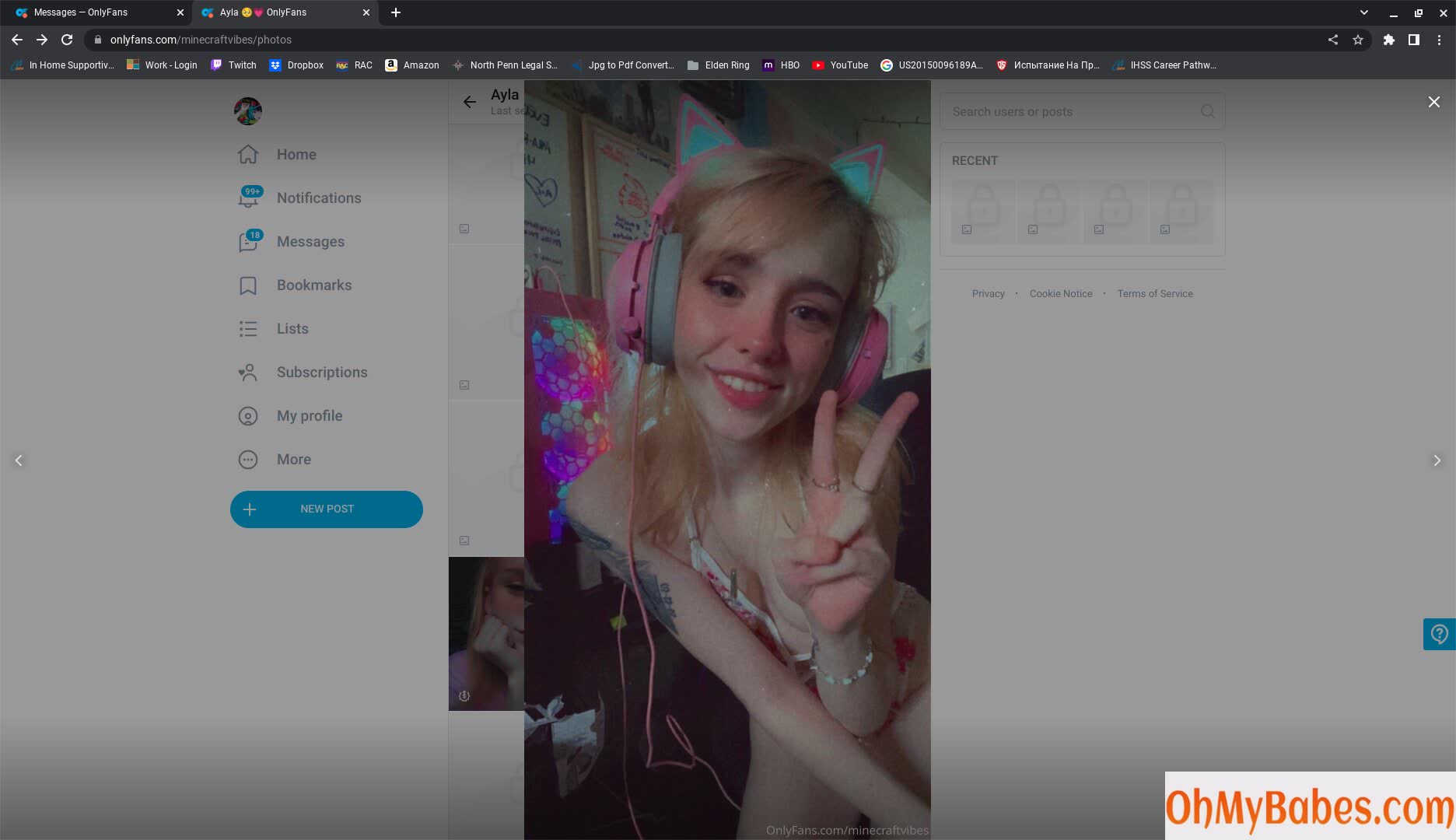1456x840 pixels.
Task: Go back using arrow beside Ayla
Action: (469, 102)
